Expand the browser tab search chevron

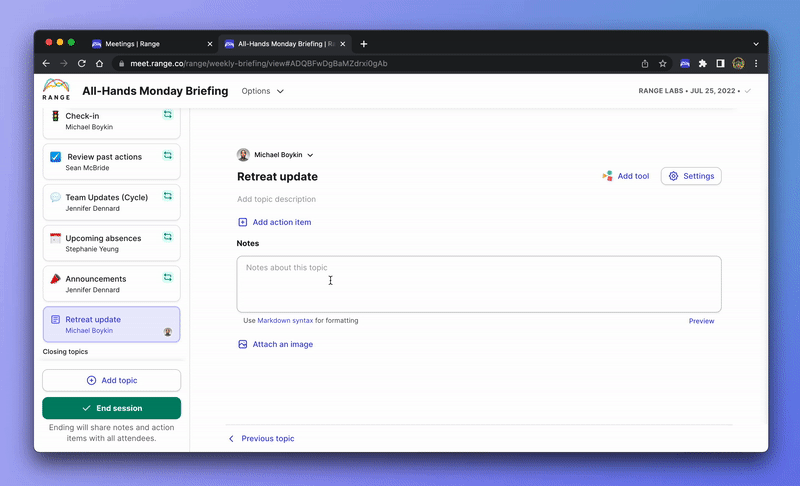[x=756, y=44]
